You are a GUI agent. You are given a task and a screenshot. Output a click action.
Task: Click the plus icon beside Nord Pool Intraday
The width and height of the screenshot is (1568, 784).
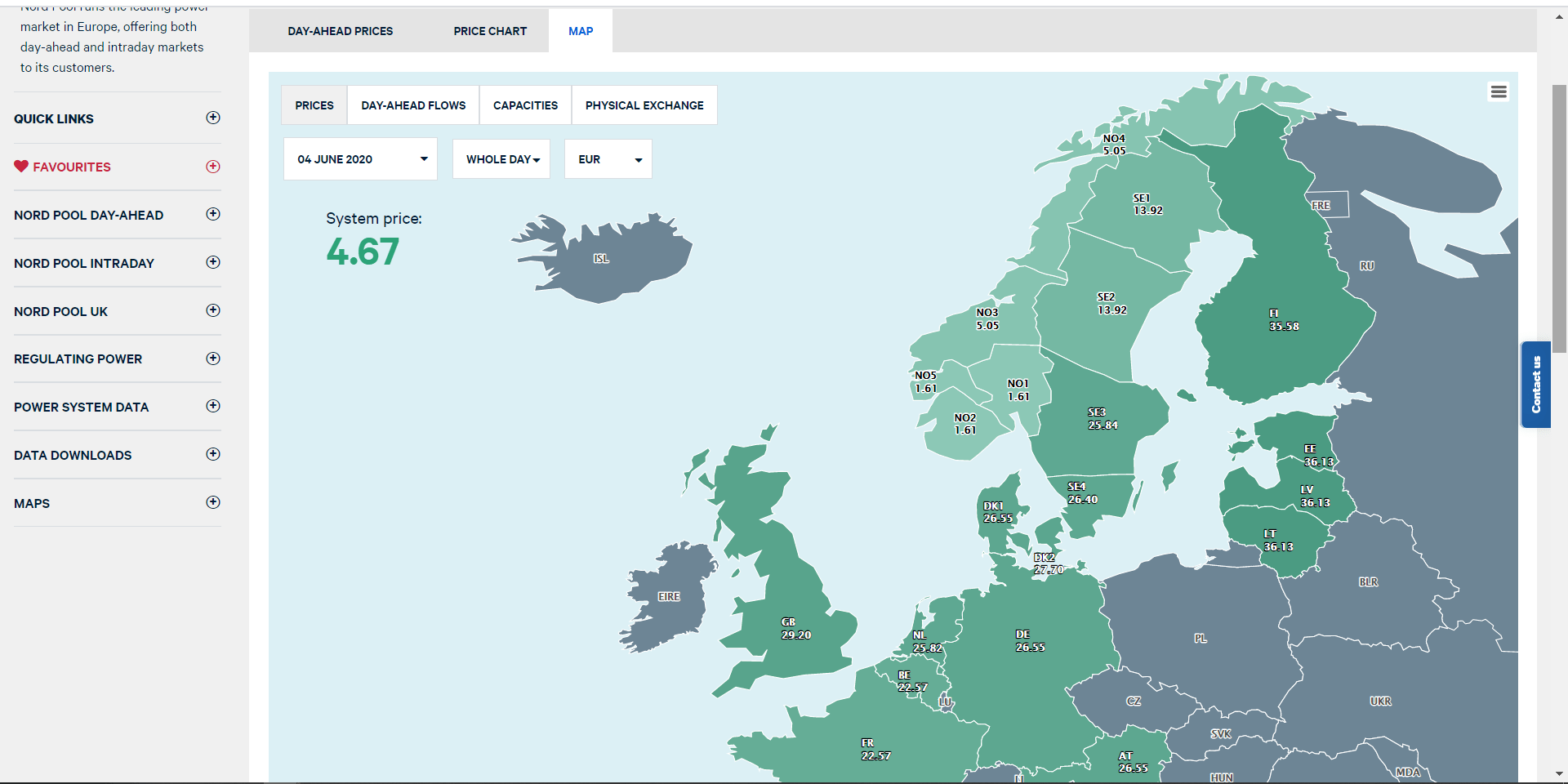(x=213, y=262)
